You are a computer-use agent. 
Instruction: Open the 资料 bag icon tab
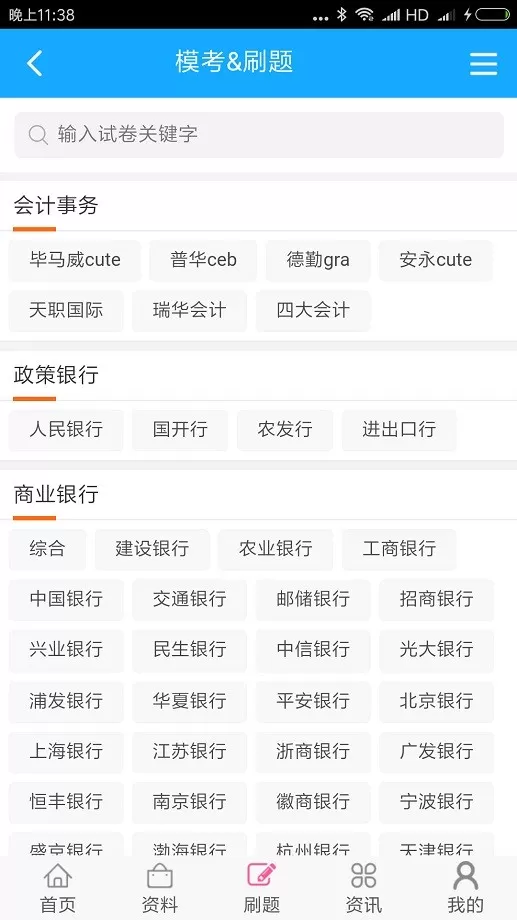click(160, 876)
